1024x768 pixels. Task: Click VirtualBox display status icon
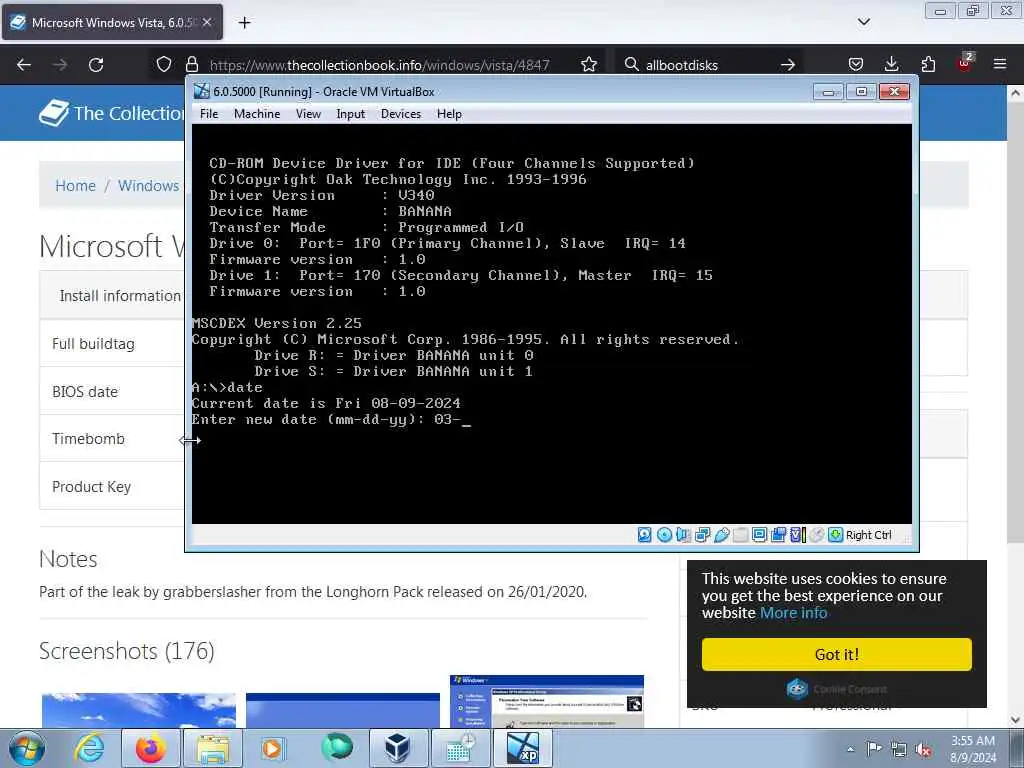coord(760,535)
